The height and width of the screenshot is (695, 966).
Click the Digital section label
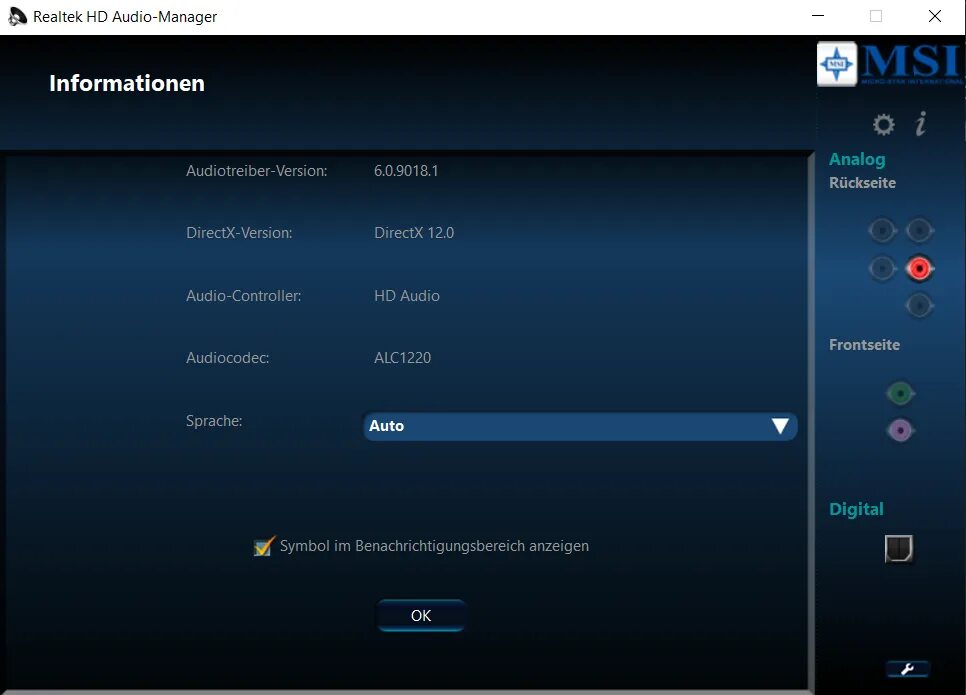pos(856,509)
